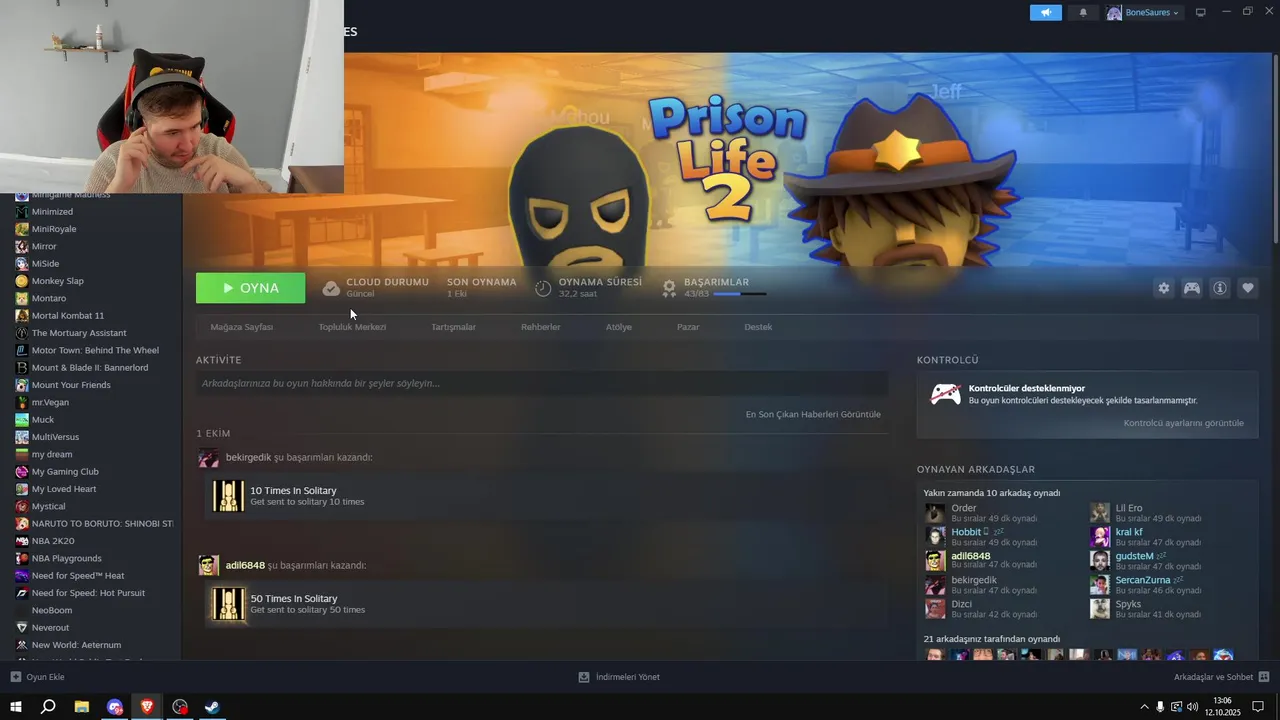Open game settings gear icon
The height and width of the screenshot is (720, 1280).
(1163, 288)
